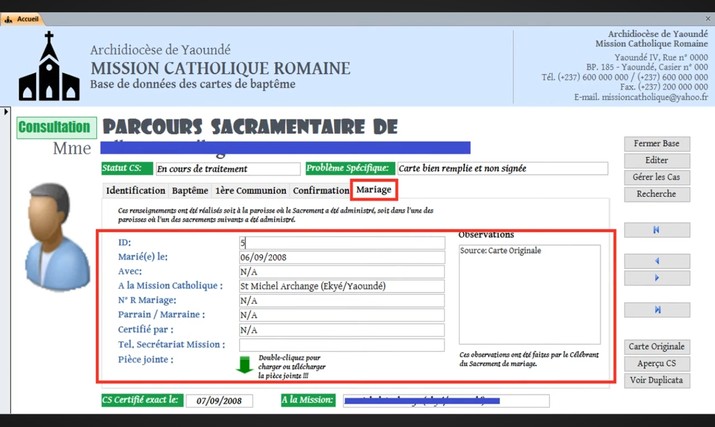Image resolution: width=715 pixels, height=427 pixels.
Task: Click the church logo in header
Action: tap(48, 66)
